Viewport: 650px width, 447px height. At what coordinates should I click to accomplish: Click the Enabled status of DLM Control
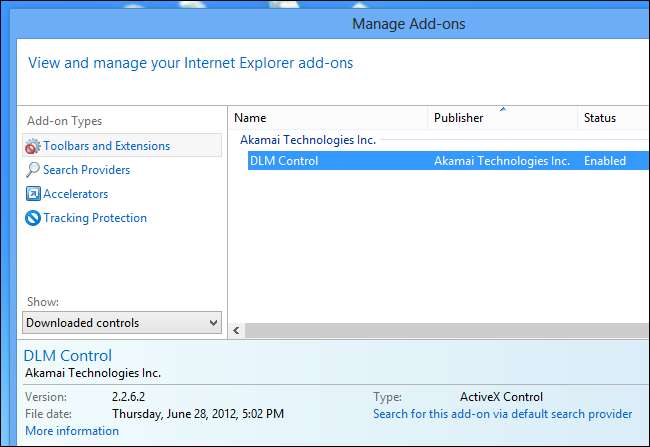tap(605, 161)
